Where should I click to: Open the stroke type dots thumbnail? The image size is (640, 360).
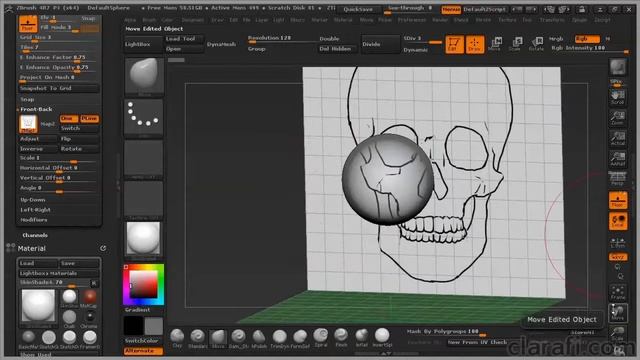[x=144, y=118]
